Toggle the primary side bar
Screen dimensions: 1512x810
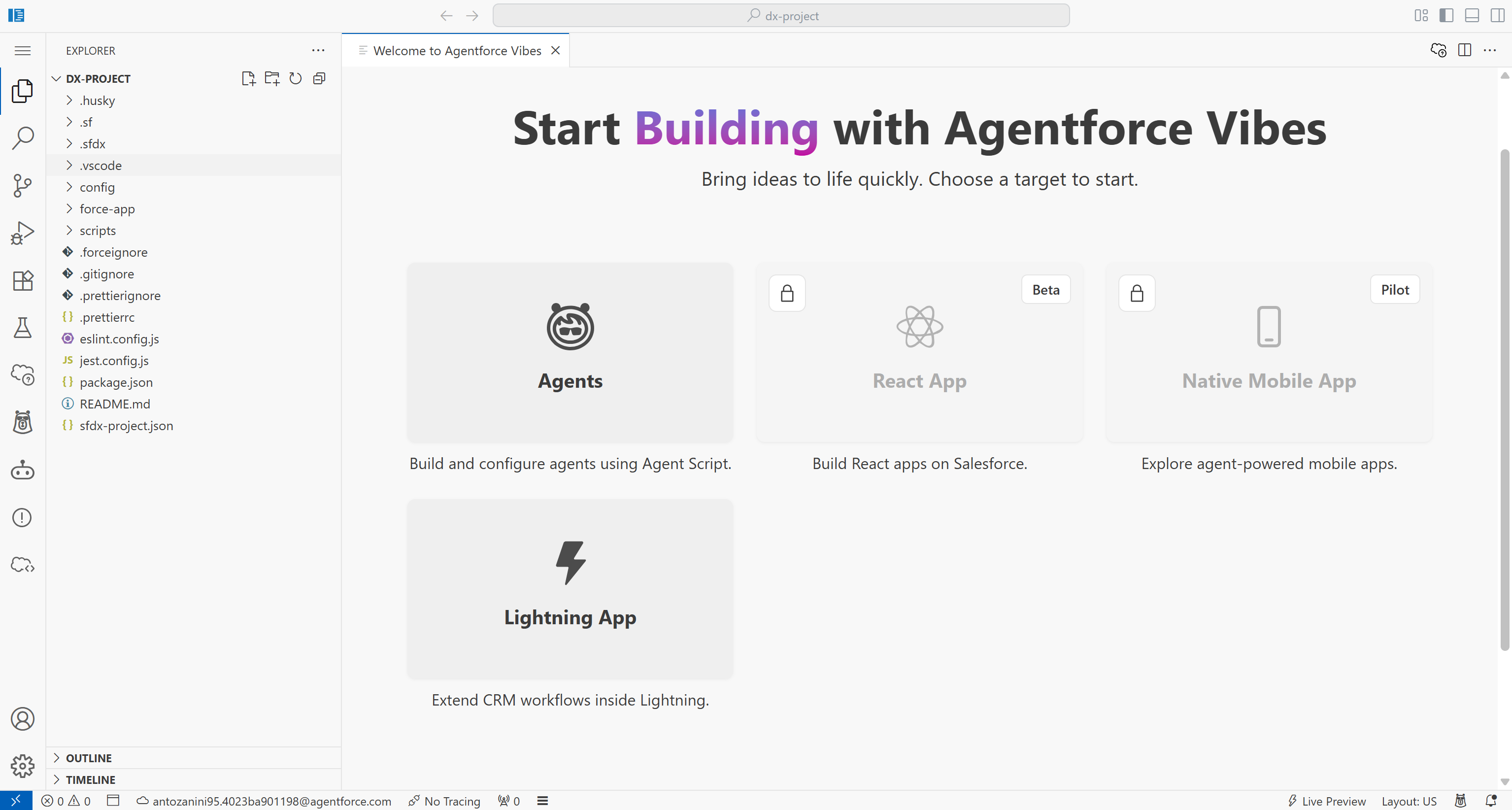point(1446,16)
